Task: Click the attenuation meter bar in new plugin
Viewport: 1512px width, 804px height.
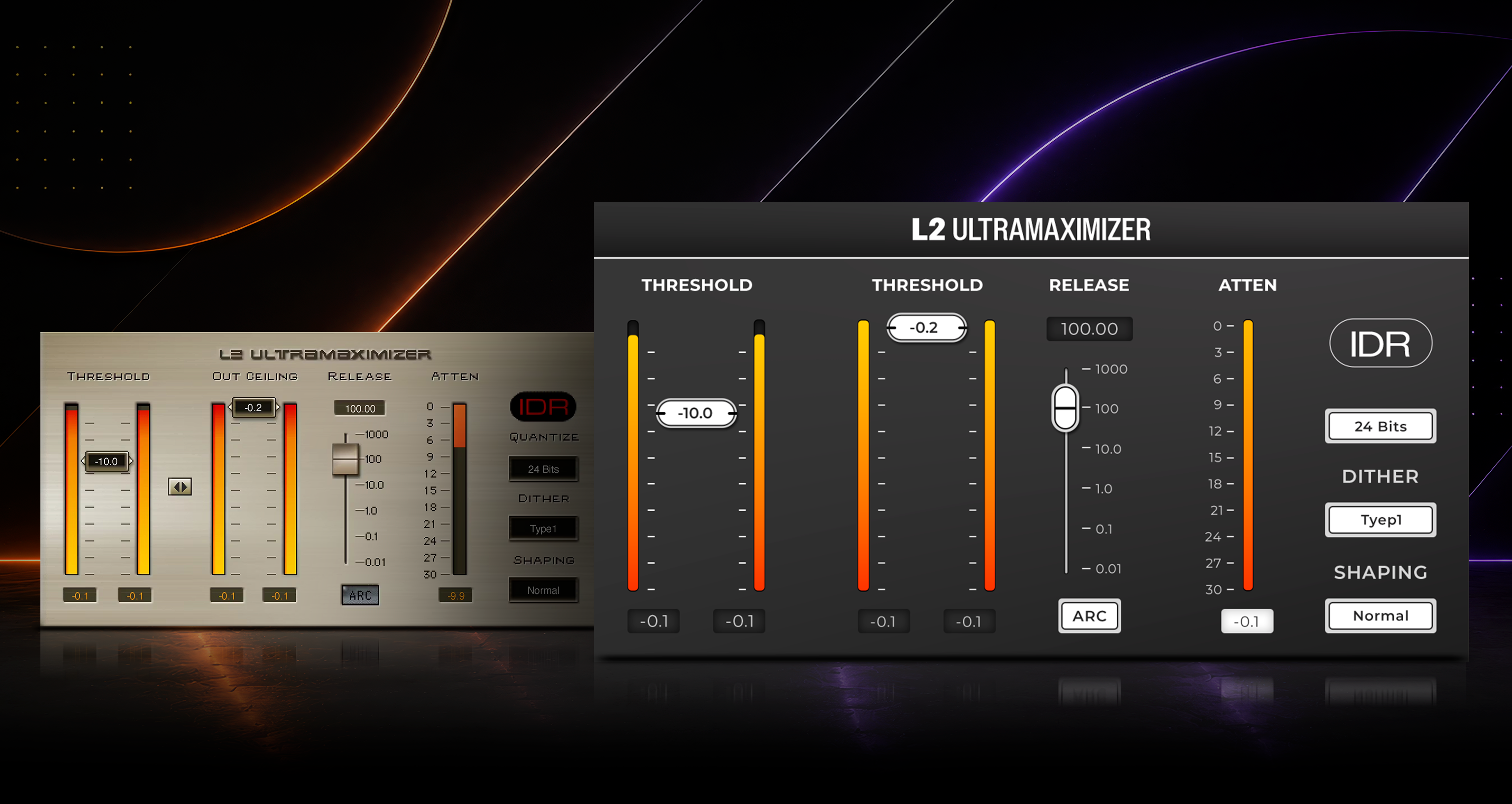Action: click(1248, 456)
